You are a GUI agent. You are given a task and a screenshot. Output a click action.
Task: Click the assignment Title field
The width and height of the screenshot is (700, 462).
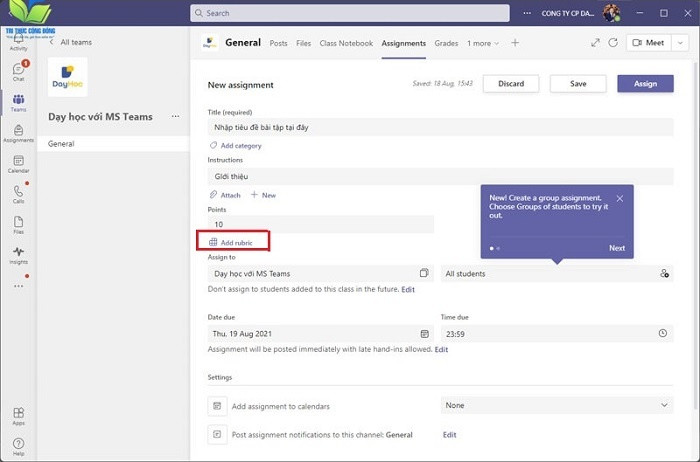[x=440, y=127]
